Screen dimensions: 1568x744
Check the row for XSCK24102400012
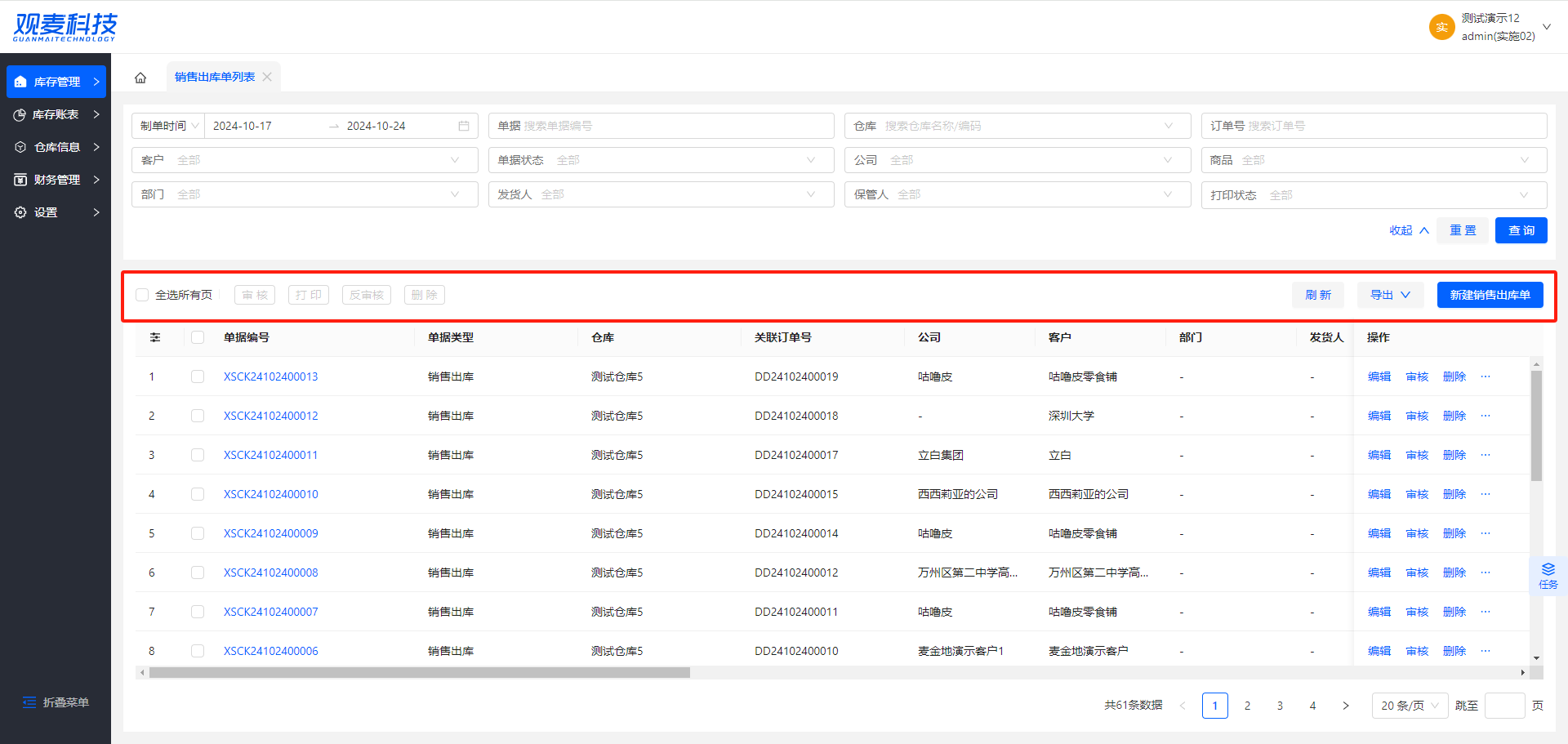[x=198, y=416]
